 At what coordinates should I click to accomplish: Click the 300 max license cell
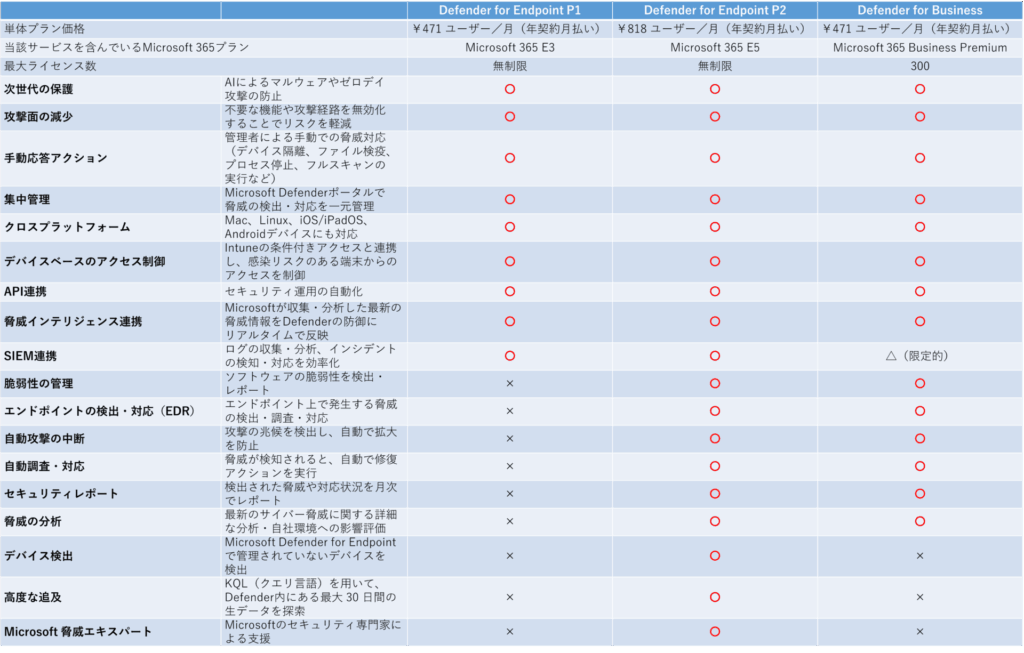(920, 66)
